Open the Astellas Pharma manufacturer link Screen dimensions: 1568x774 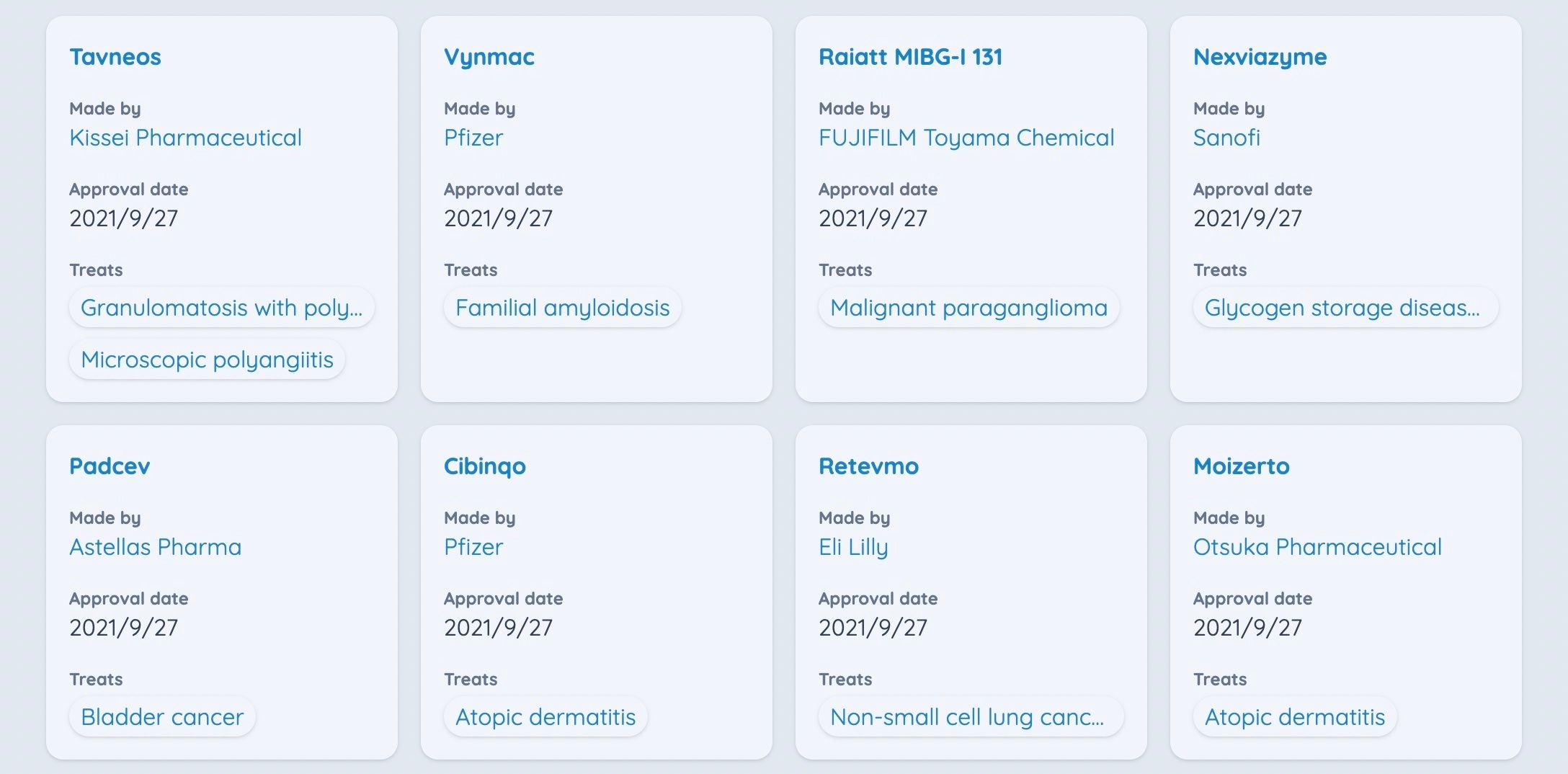155,547
